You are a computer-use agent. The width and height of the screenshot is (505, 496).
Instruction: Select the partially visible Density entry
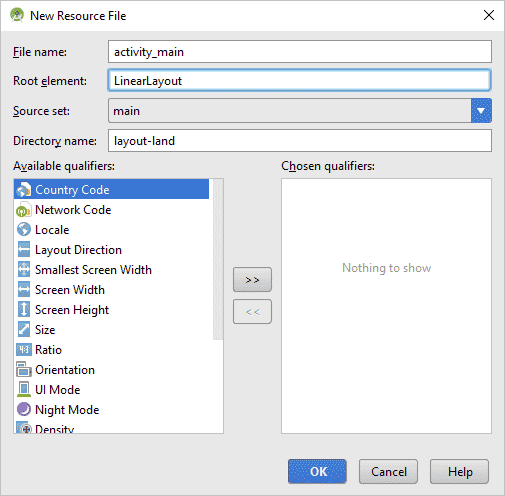click(x=54, y=429)
